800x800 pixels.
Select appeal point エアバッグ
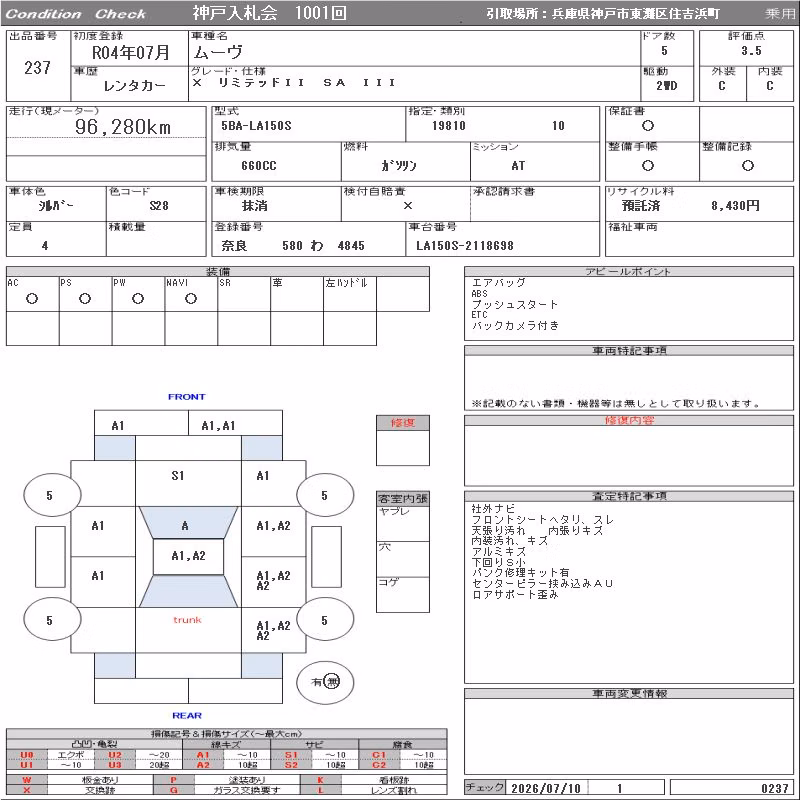[x=498, y=282]
